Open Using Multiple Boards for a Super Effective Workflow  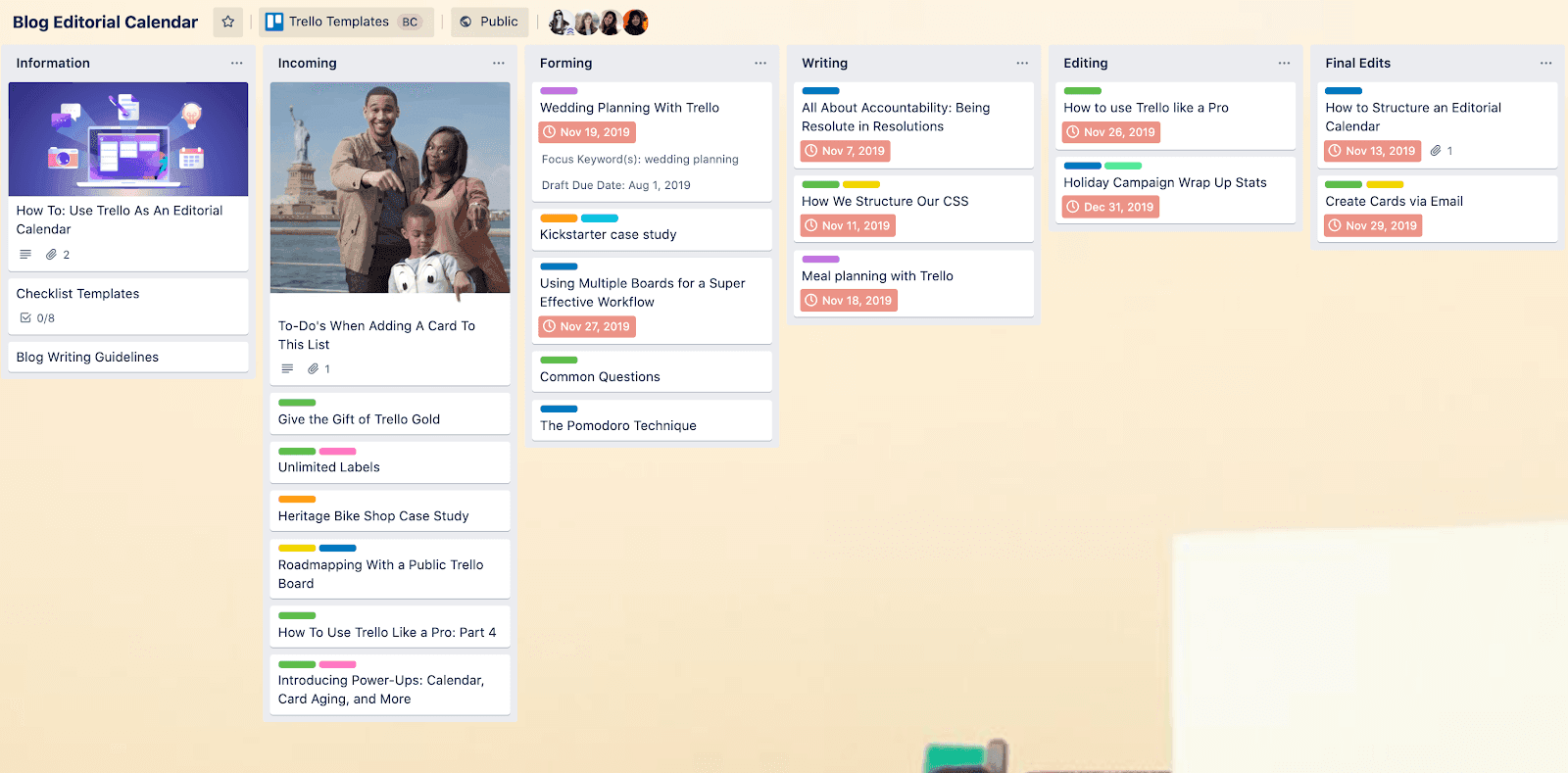[652, 301]
